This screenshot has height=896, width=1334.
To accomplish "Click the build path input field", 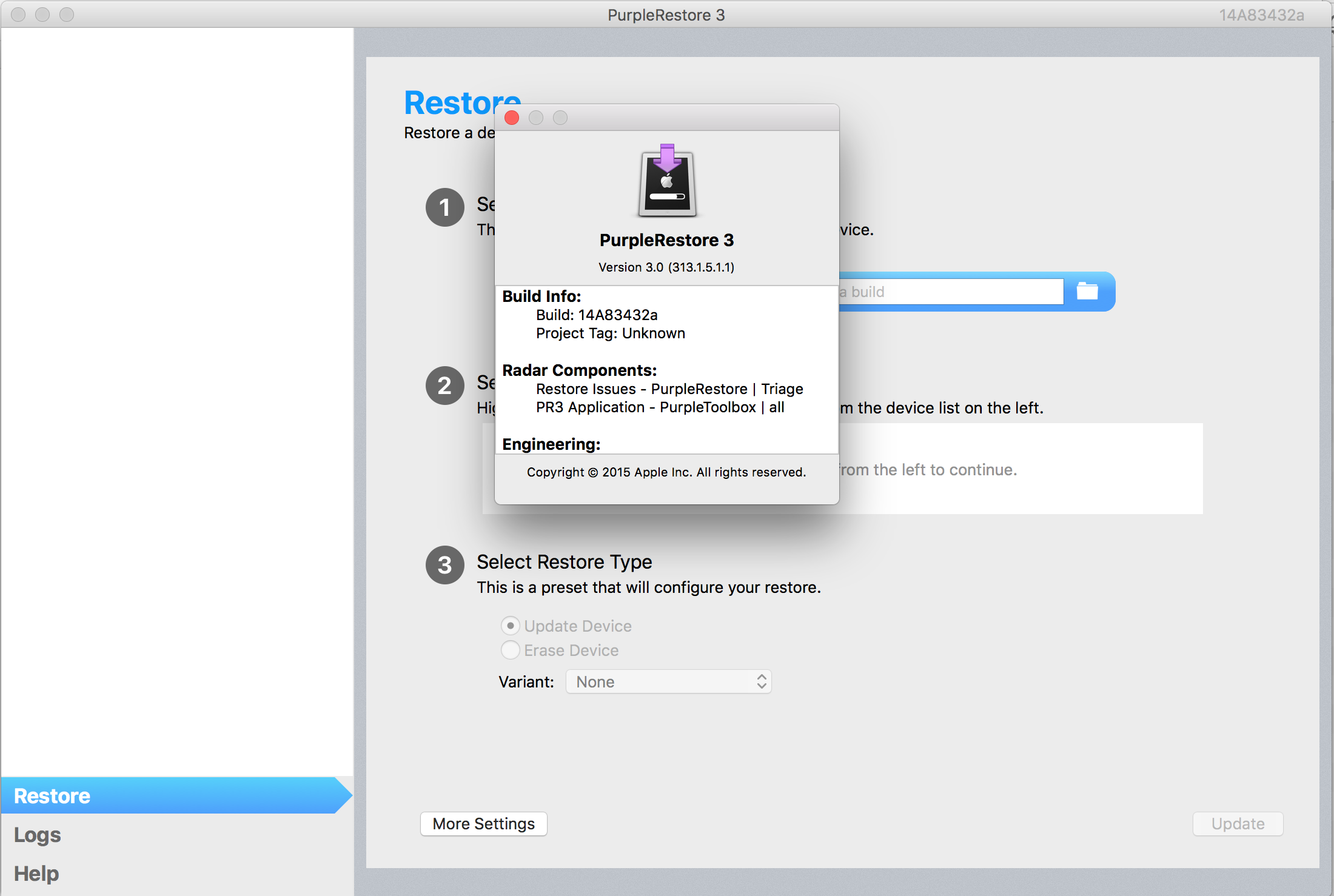I will 951,292.
